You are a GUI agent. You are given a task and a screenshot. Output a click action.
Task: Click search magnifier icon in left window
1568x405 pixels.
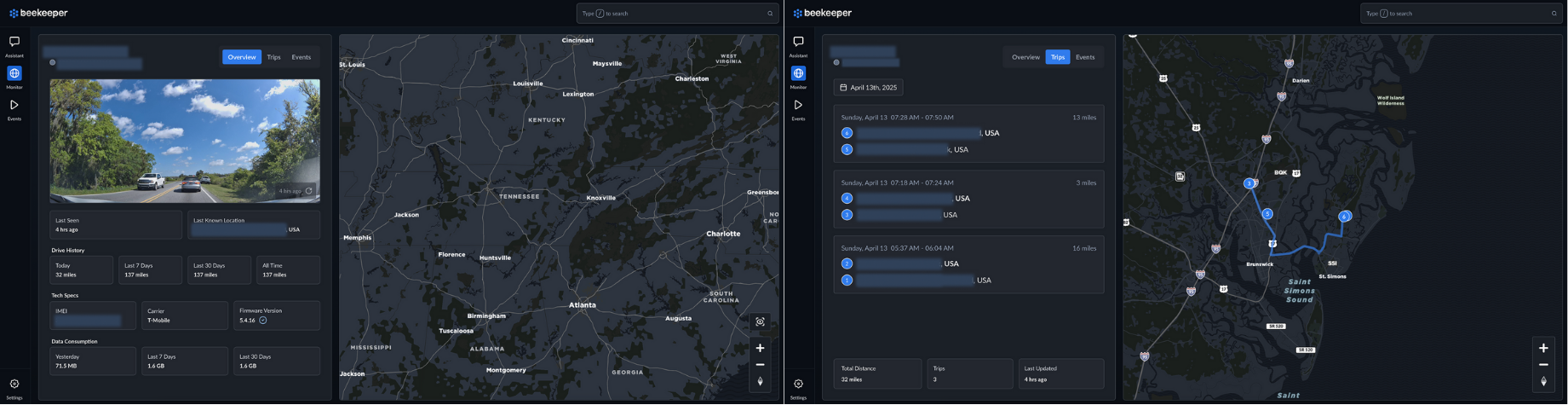770,14
